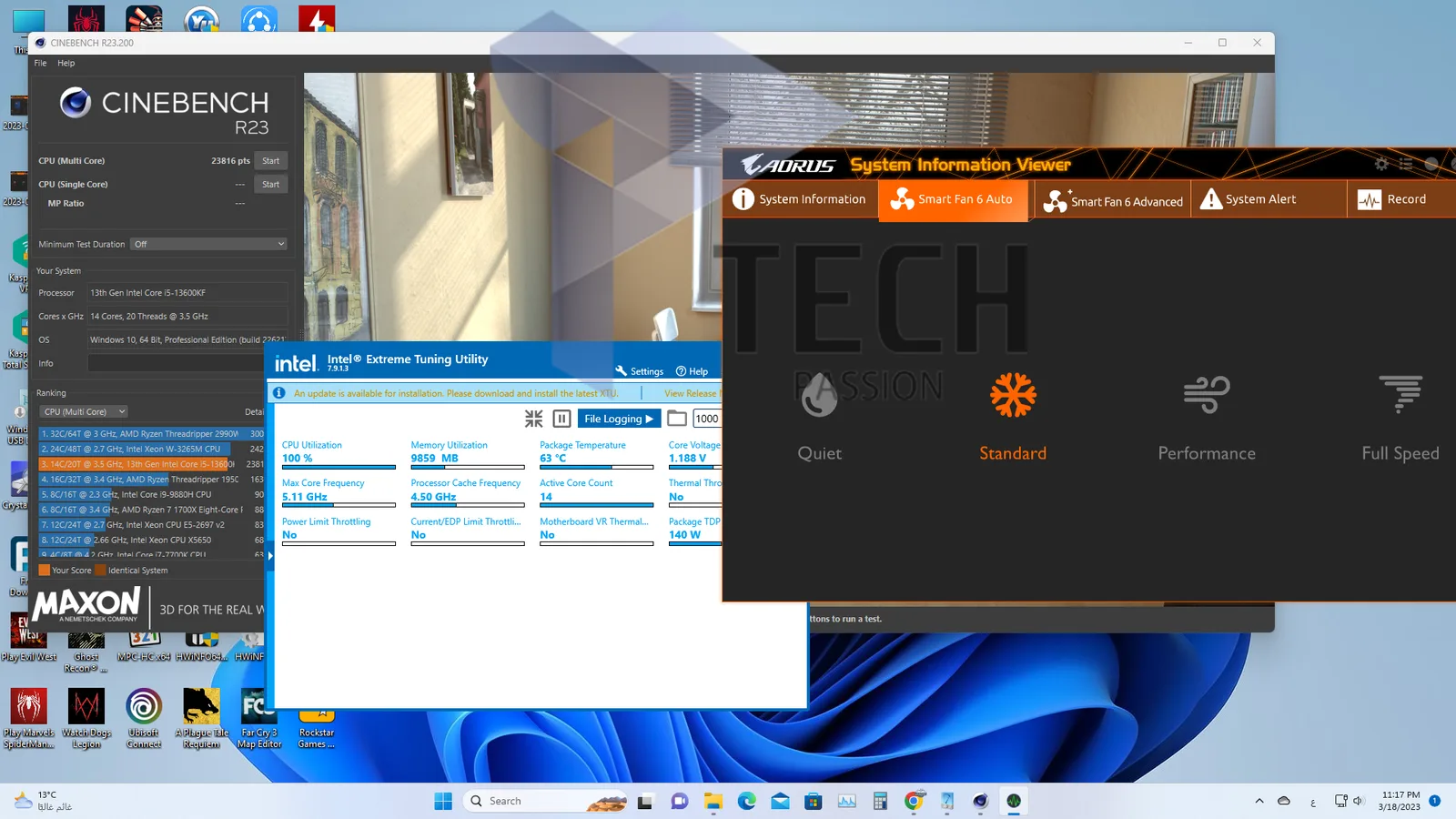1456x819 pixels.
Task: Open the XTU log folder icon
Action: pos(676,419)
